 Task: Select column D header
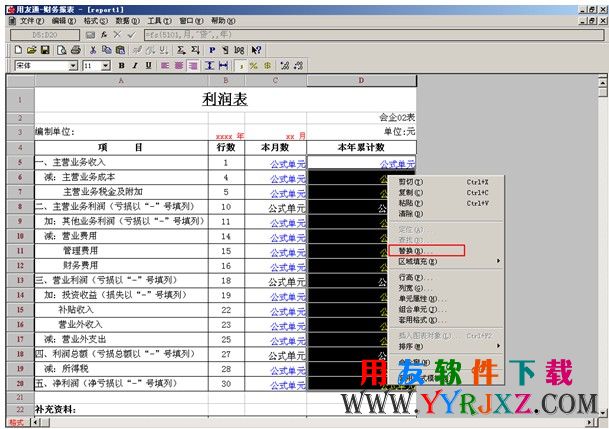pyautogui.click(x=361, y=80)
